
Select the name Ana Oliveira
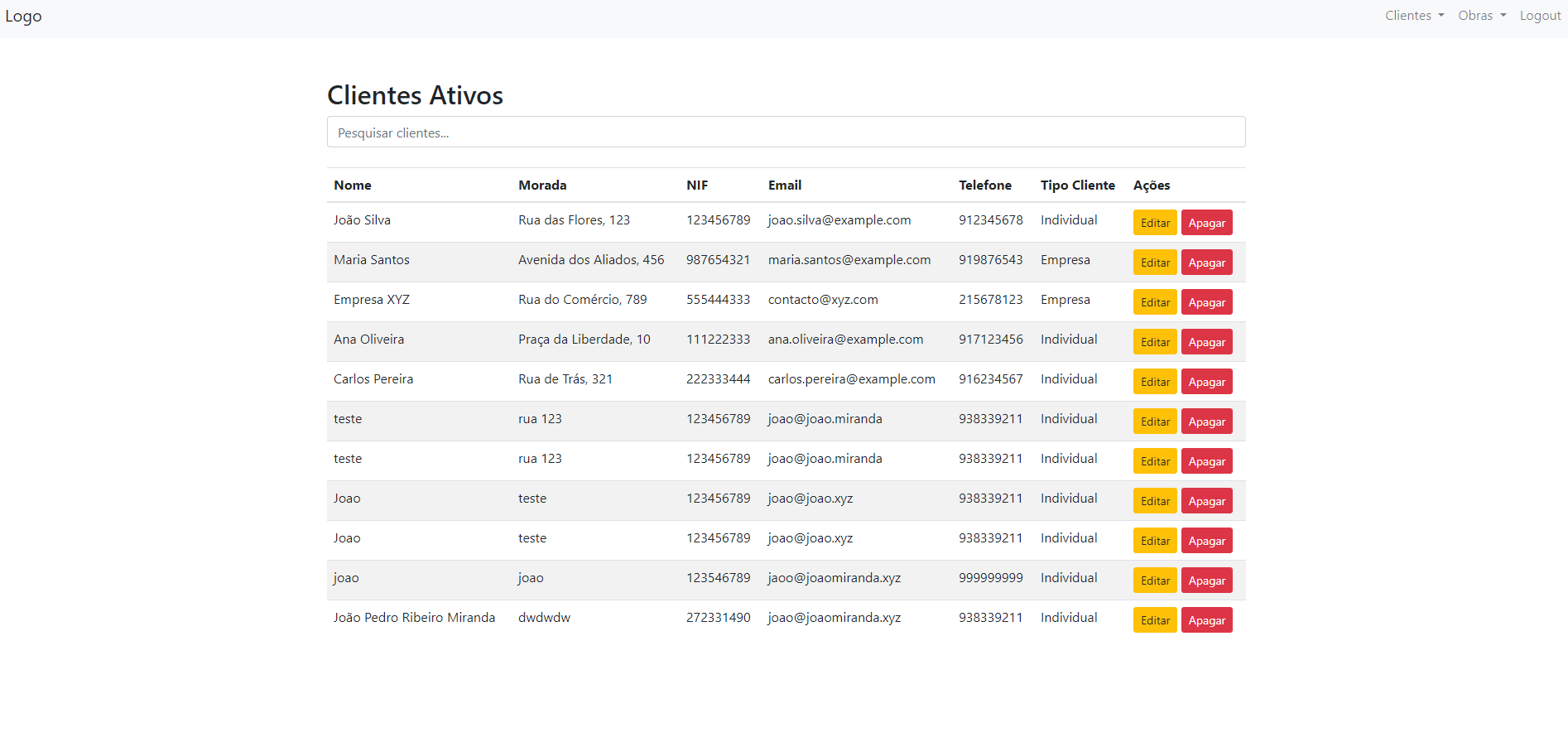(369, 340)
